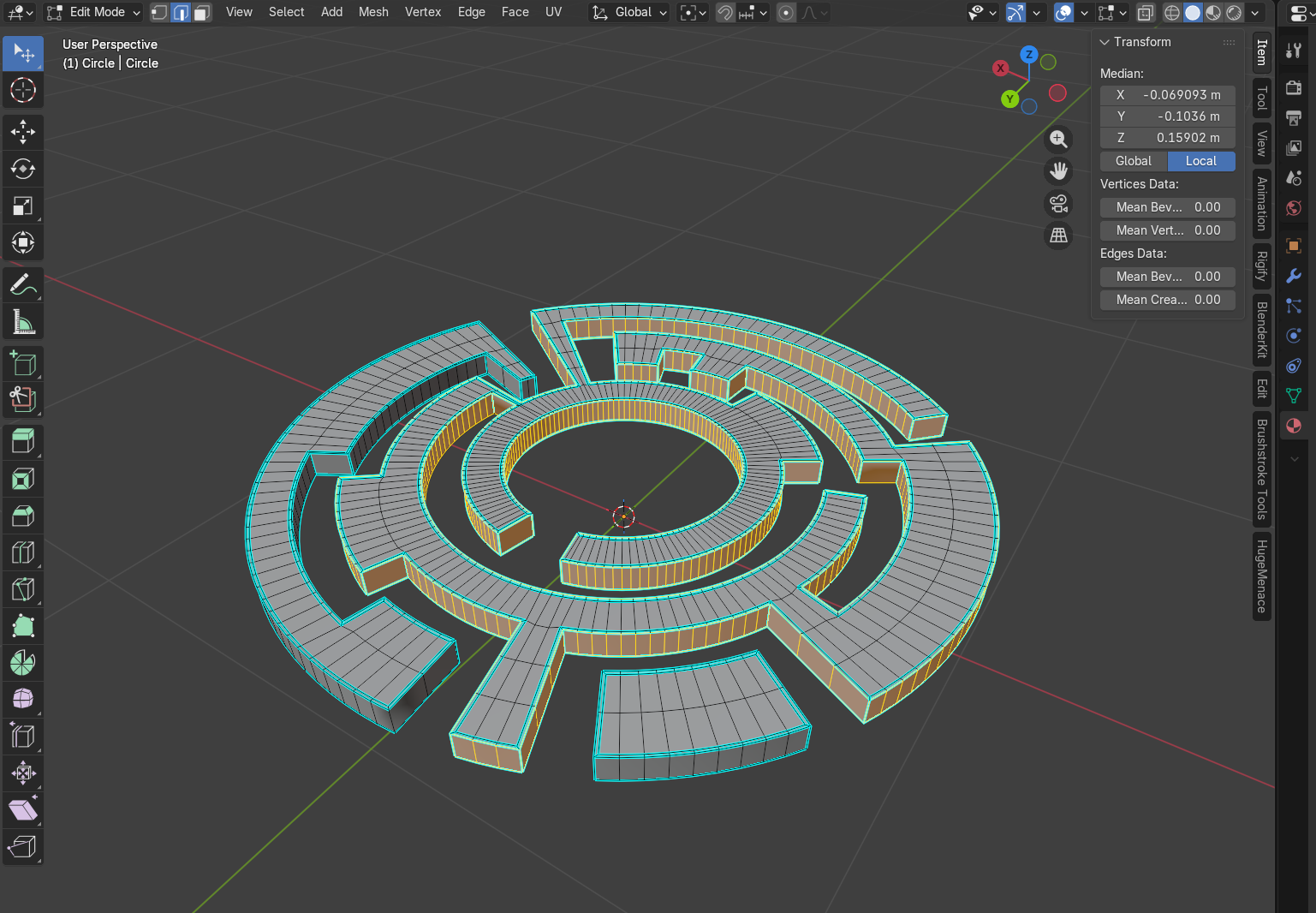
Task: Select the Rotate tool
Action: (22, 170)
